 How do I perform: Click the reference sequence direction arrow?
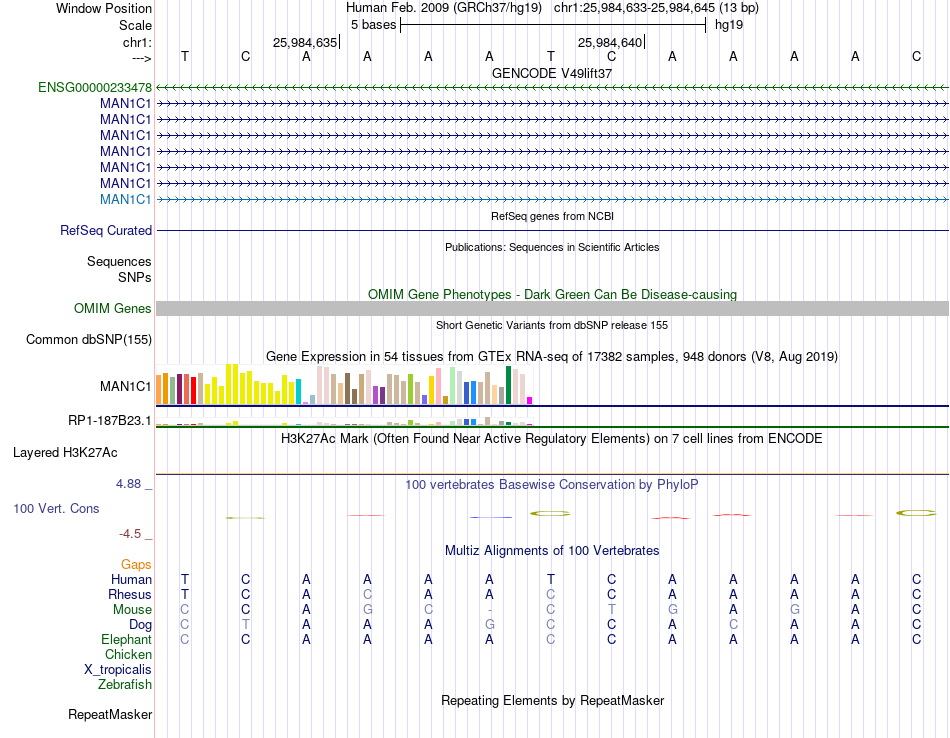142,58
